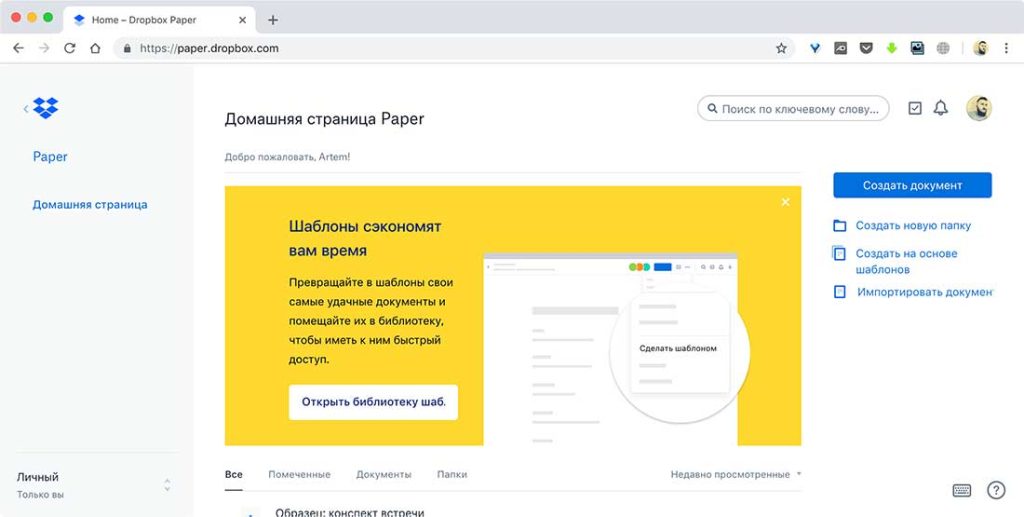Select the Home – Dropbox Paper tab
This screenshot has height=517, width=1024.
[x=159, y=20]
